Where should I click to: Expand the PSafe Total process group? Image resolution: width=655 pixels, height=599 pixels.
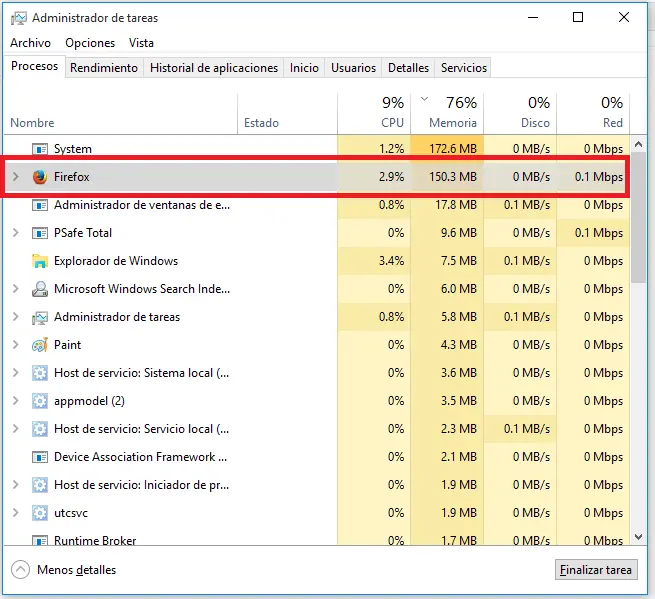[16, 233]
